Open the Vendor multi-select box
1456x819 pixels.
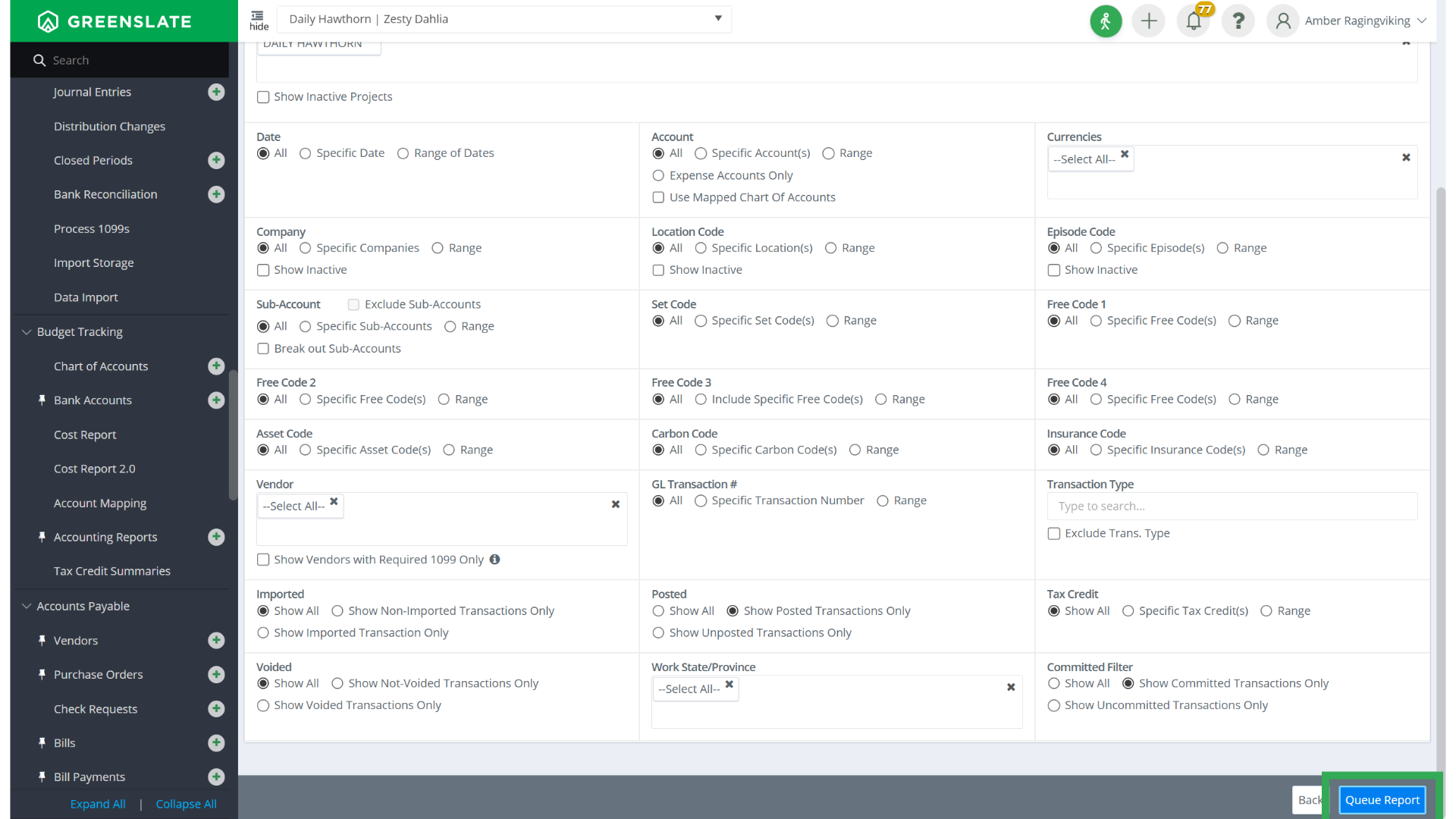pyautogui.click(x=442, y=519)
